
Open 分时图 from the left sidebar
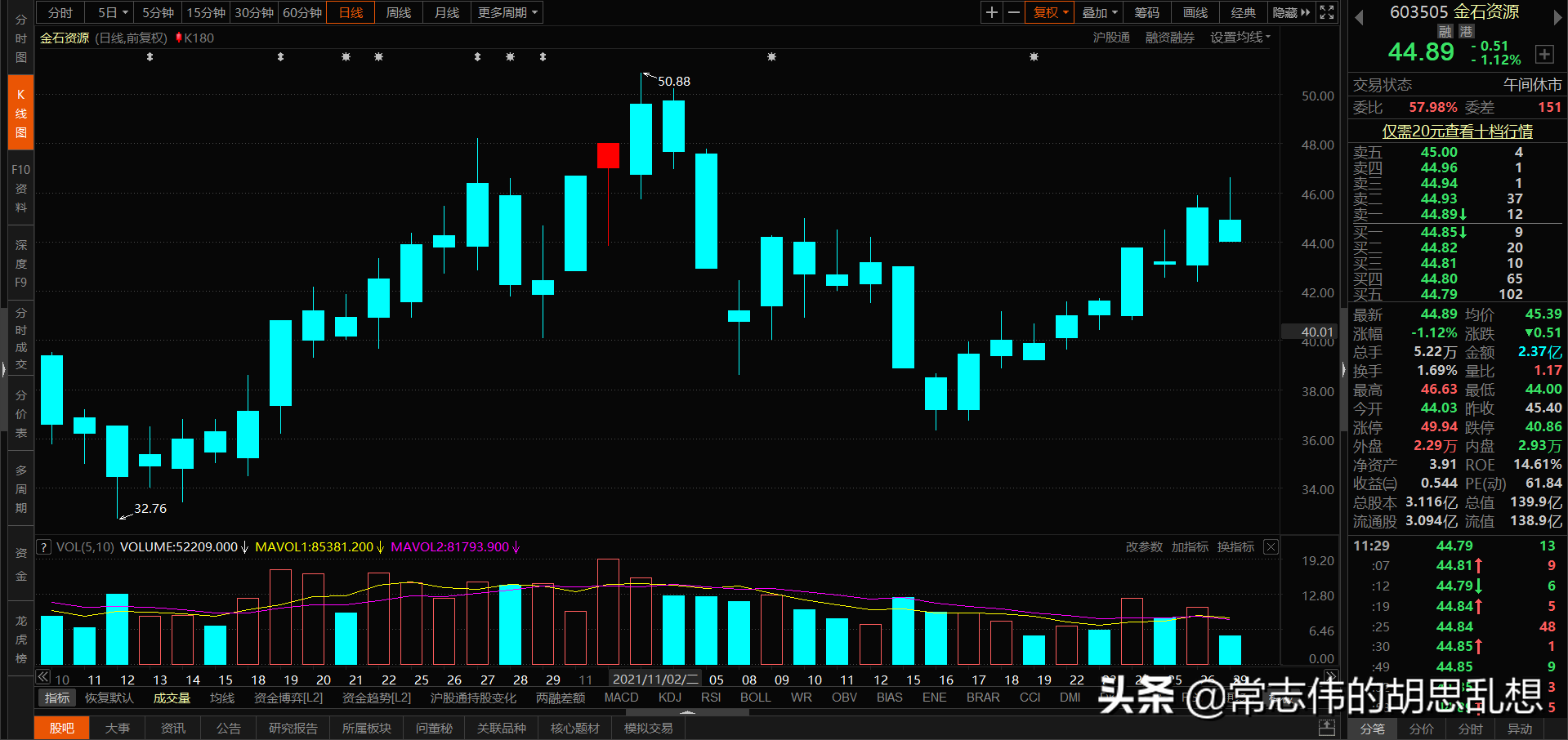(x=20, y=38)
